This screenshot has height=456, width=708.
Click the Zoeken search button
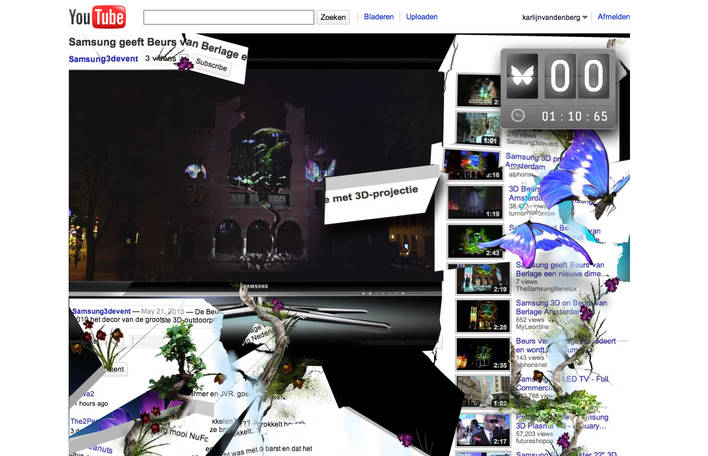click(x=333, y=17)
